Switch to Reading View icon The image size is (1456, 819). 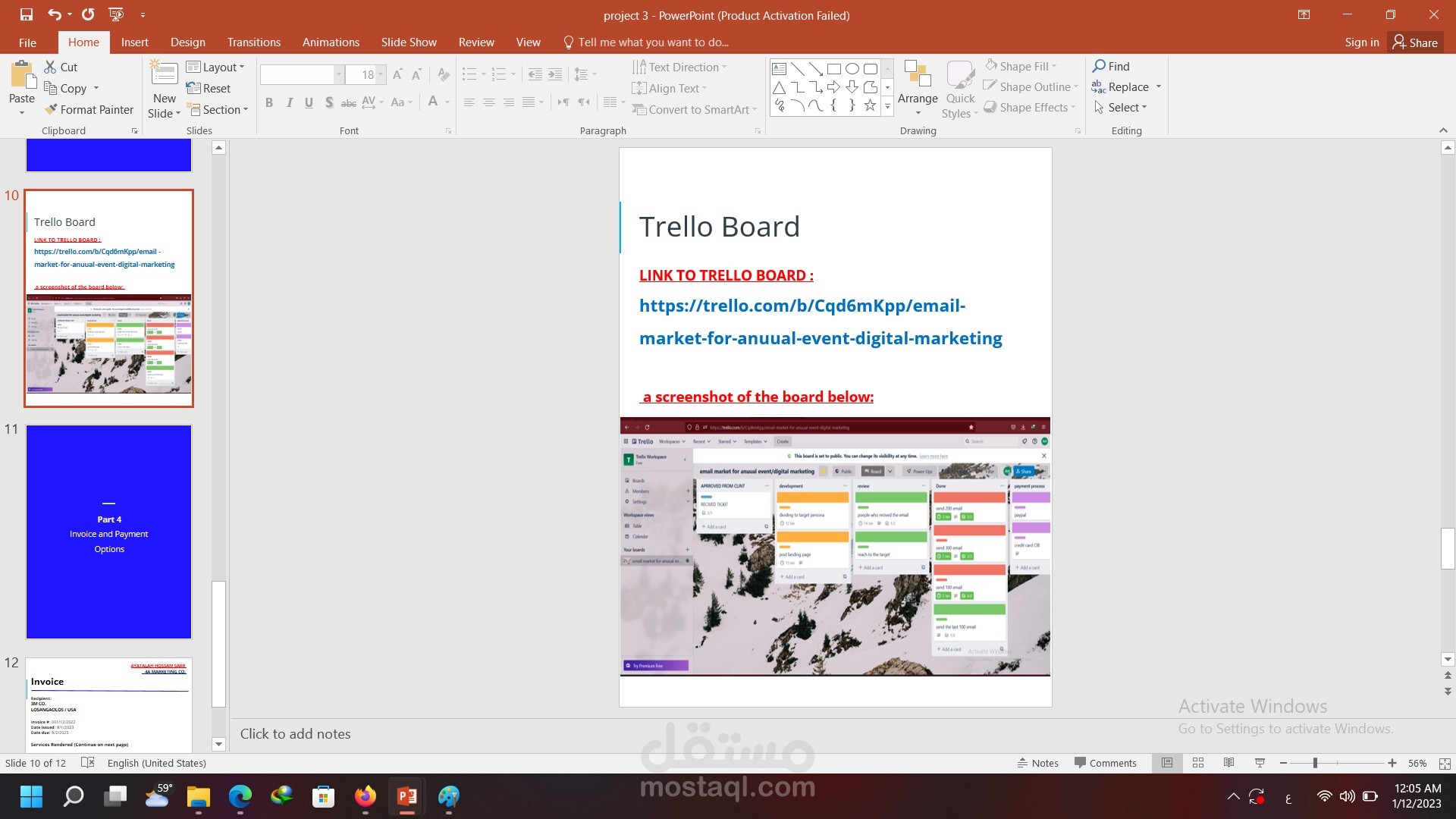pyautogui.click(x=1229, y=763)
